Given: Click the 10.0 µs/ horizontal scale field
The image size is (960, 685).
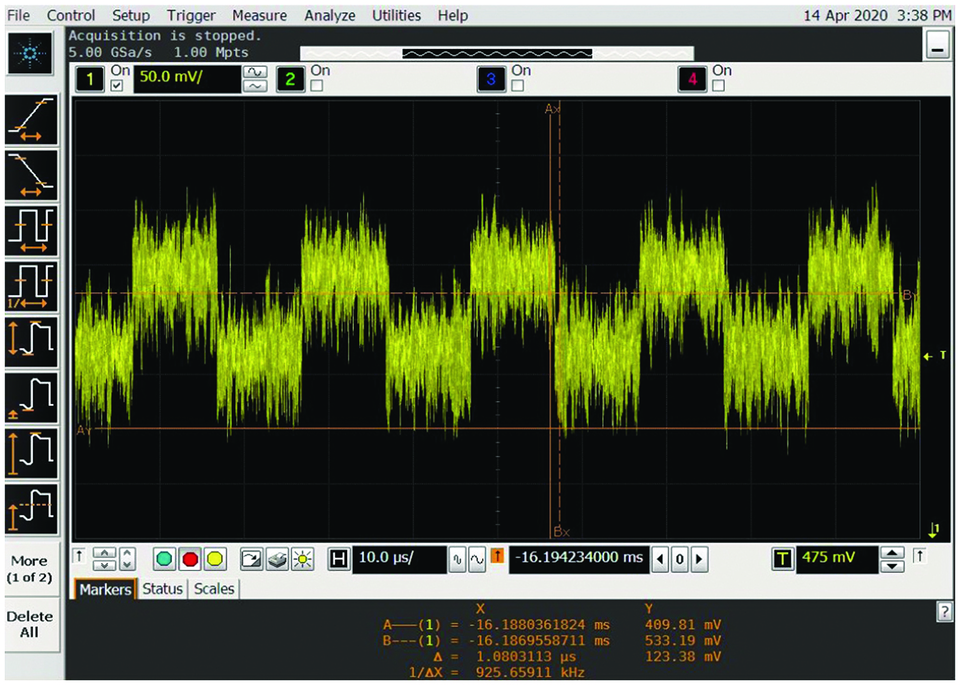Looking at the screenshot, I should click(399, 559).
